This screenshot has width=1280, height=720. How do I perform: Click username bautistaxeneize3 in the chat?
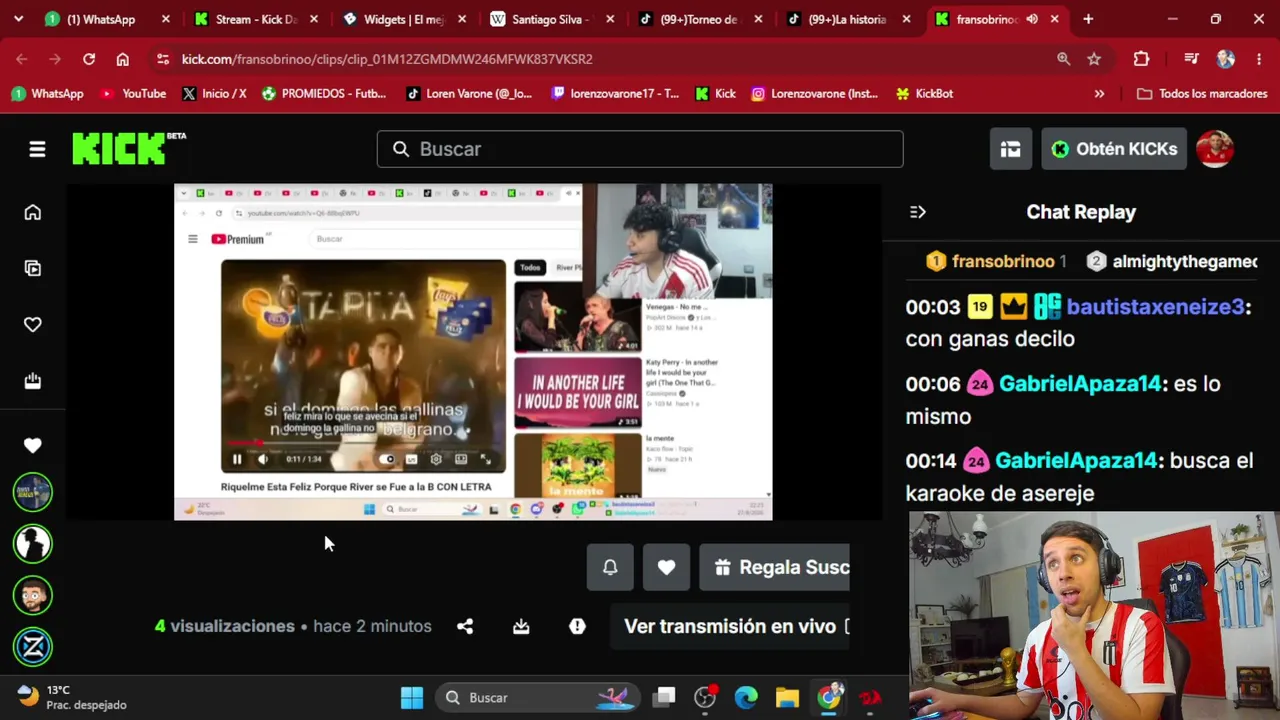click(x=1155, y=307)
